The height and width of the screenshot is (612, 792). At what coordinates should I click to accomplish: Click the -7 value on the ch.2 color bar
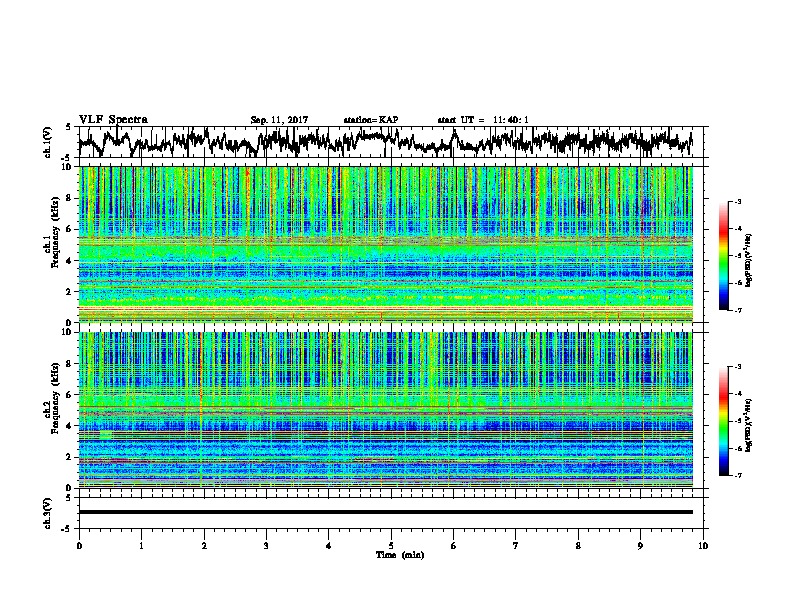(x=738, y=475)
